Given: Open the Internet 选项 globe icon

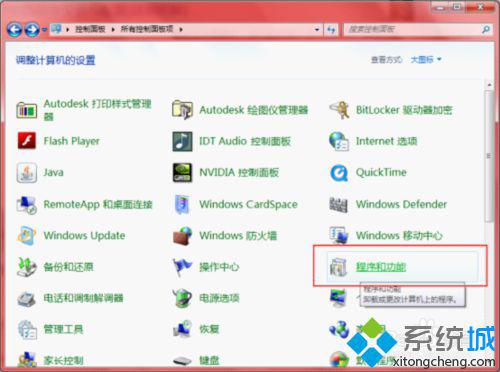Looking at the screenshot, I should click(339, 141).
